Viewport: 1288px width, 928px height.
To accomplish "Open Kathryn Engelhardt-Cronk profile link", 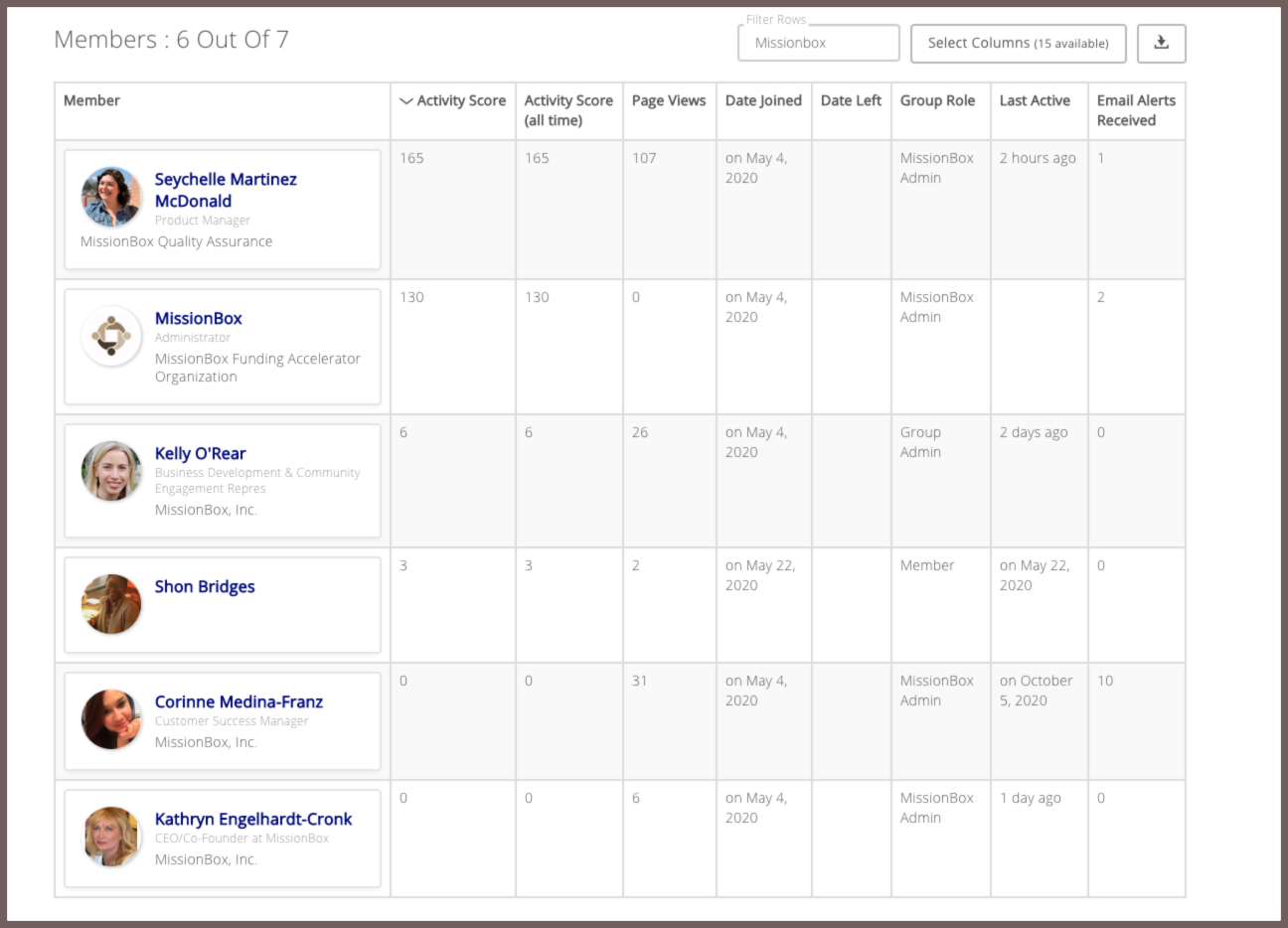I will [253, 819].
